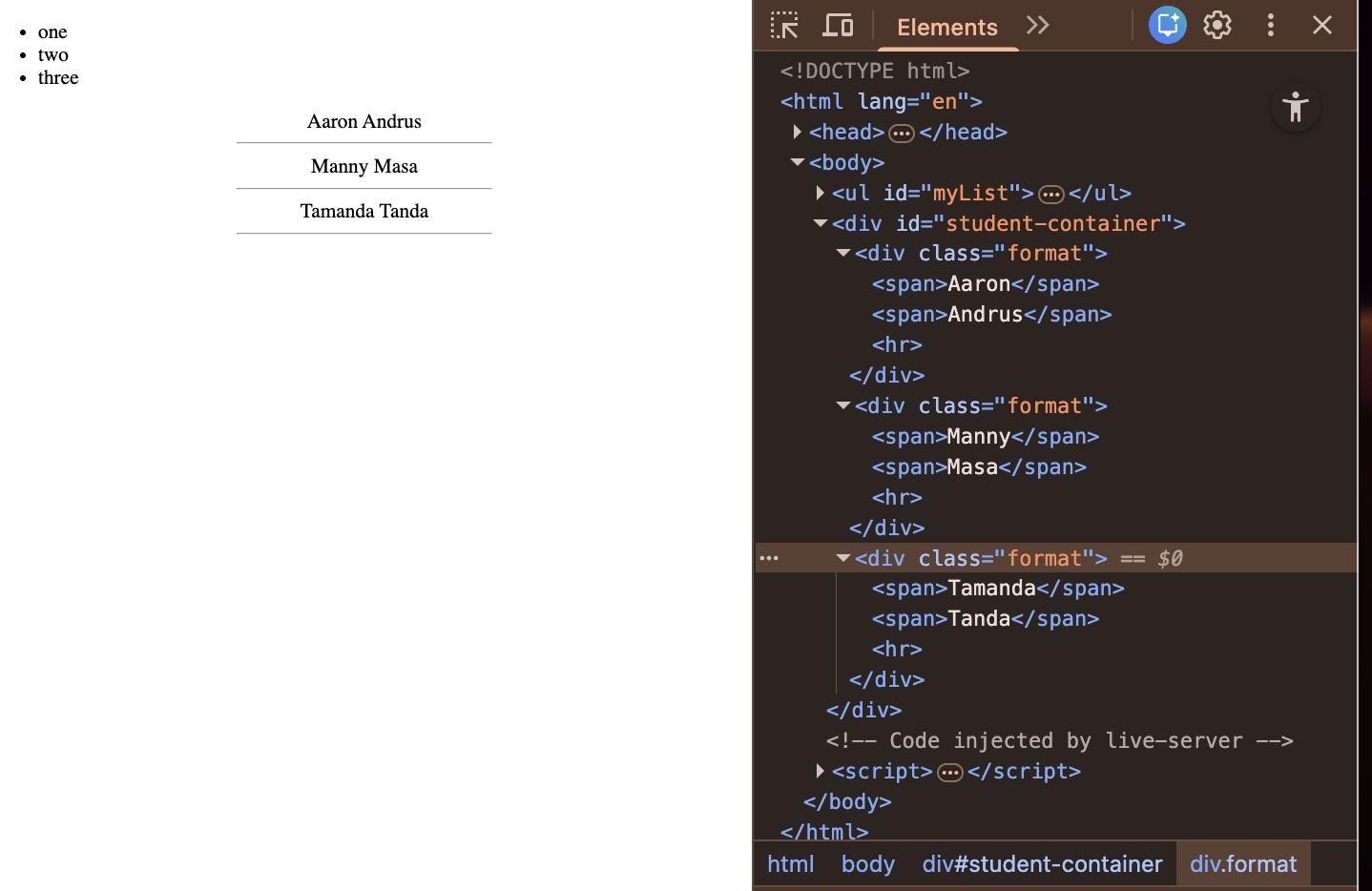Toggle the device toolbar icon

click(x=838, y=25)
